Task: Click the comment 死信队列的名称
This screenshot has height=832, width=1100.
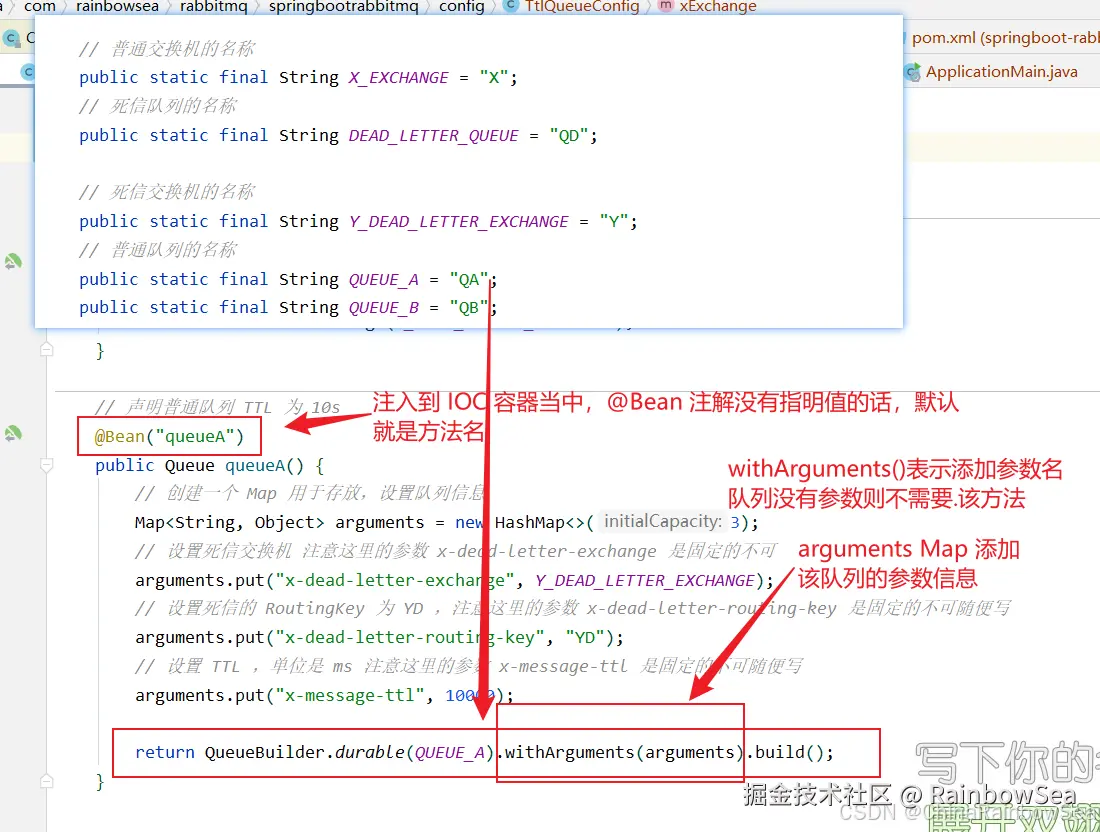Action: 159,107
